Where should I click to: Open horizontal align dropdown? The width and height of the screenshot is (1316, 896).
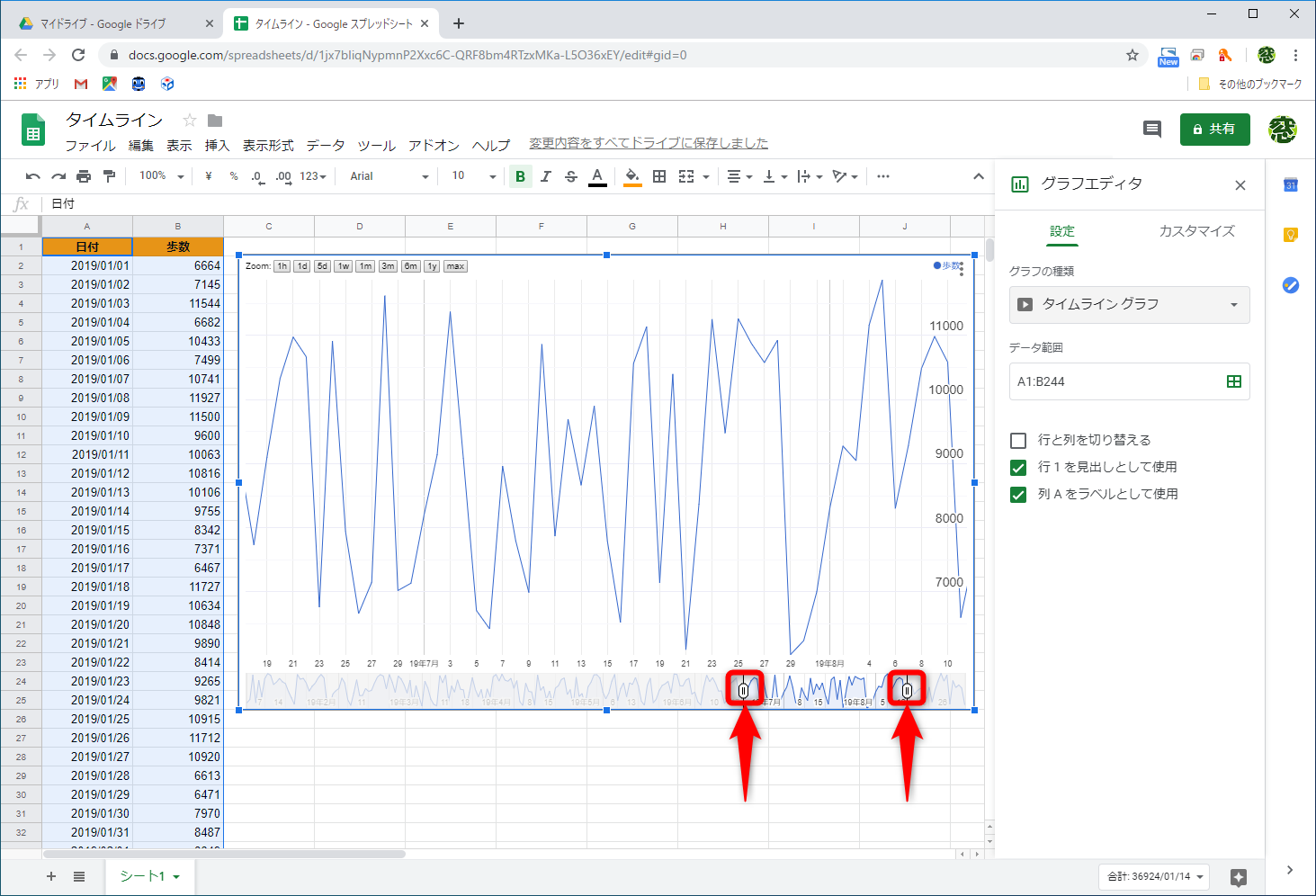coord(739,176)
